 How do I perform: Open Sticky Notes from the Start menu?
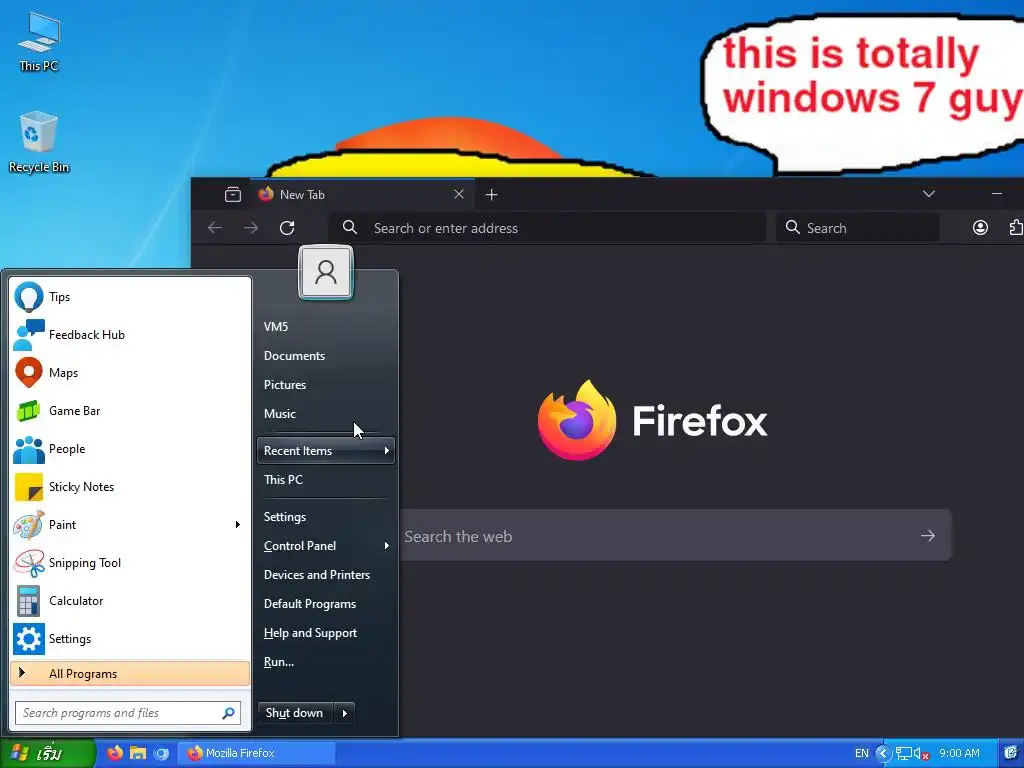click(x=130, y=487)
